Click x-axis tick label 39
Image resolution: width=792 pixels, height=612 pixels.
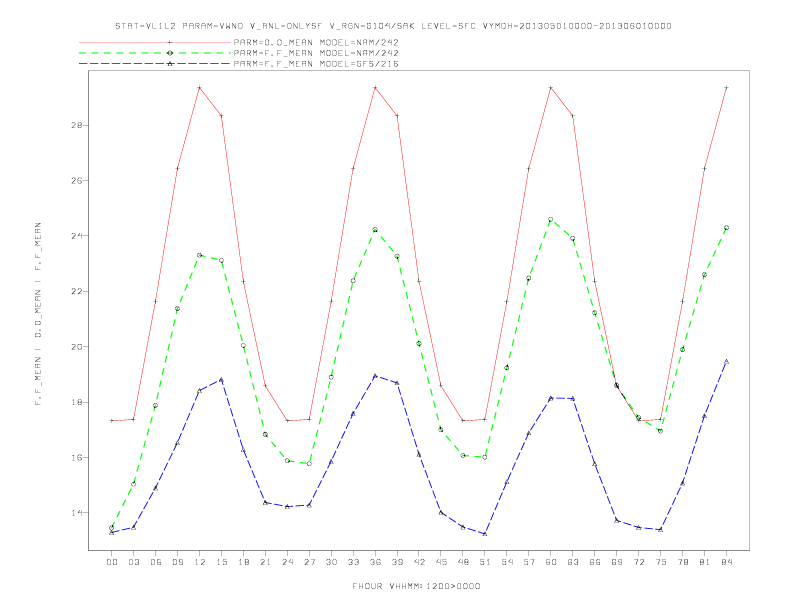397,562
